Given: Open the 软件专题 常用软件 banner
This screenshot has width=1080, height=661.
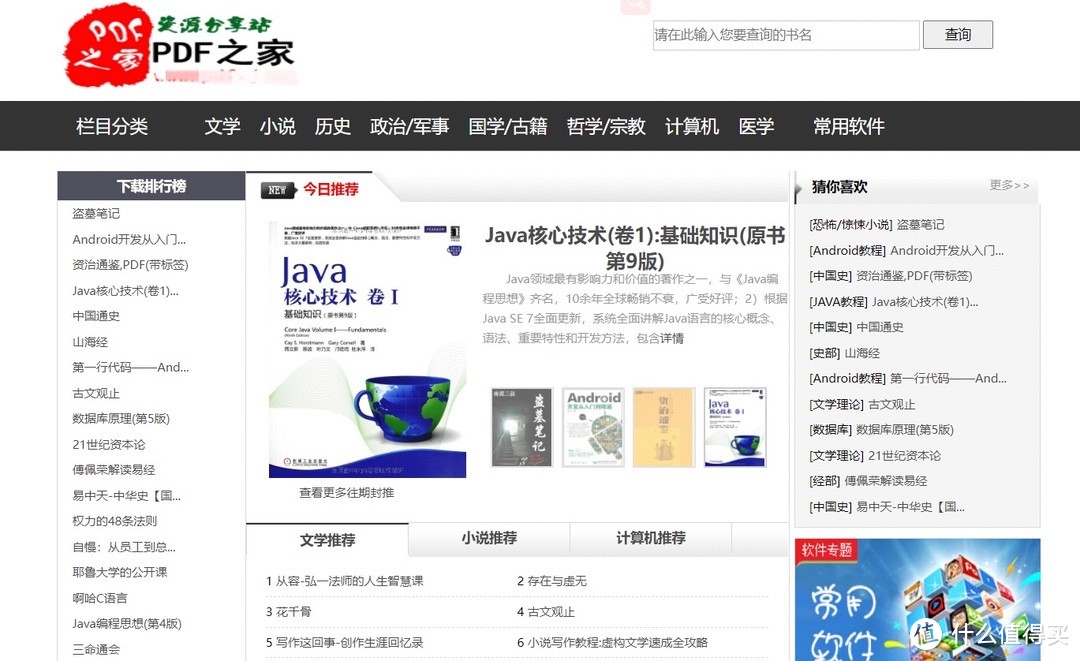Looking at the screenshot, I should coord(917,600).
